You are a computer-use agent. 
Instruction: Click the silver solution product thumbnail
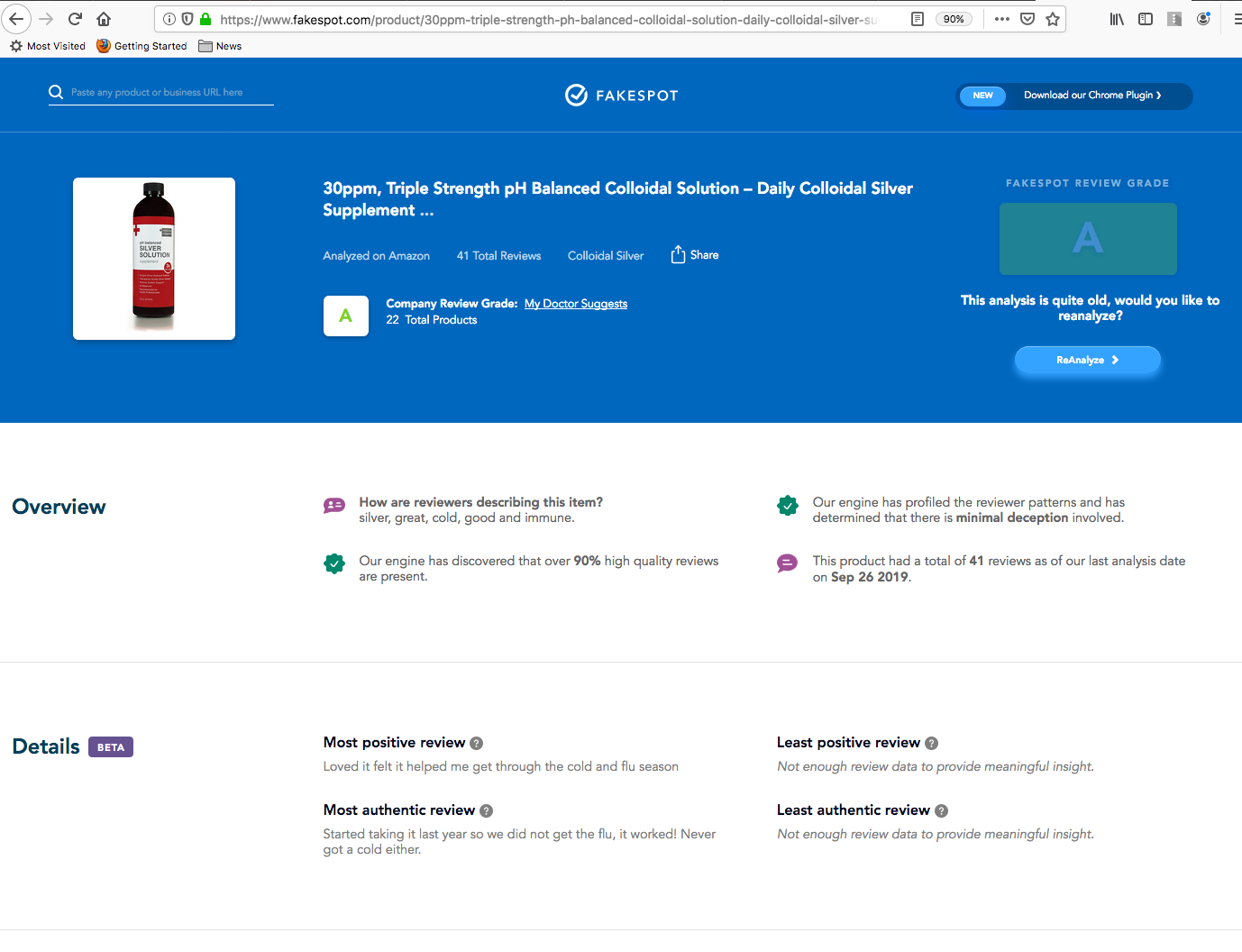154,259
